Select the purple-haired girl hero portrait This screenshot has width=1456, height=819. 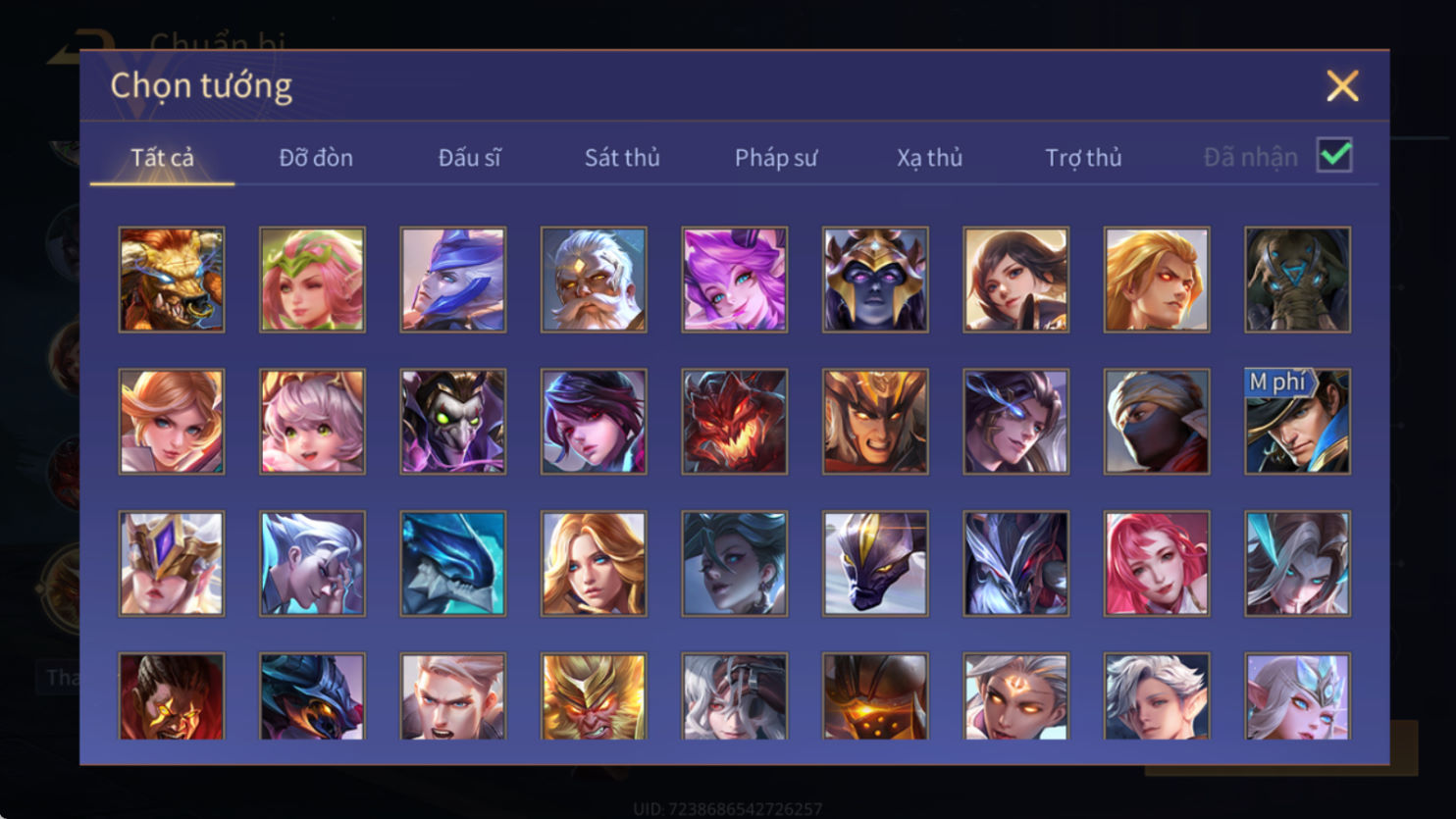(x=734, y=280)
